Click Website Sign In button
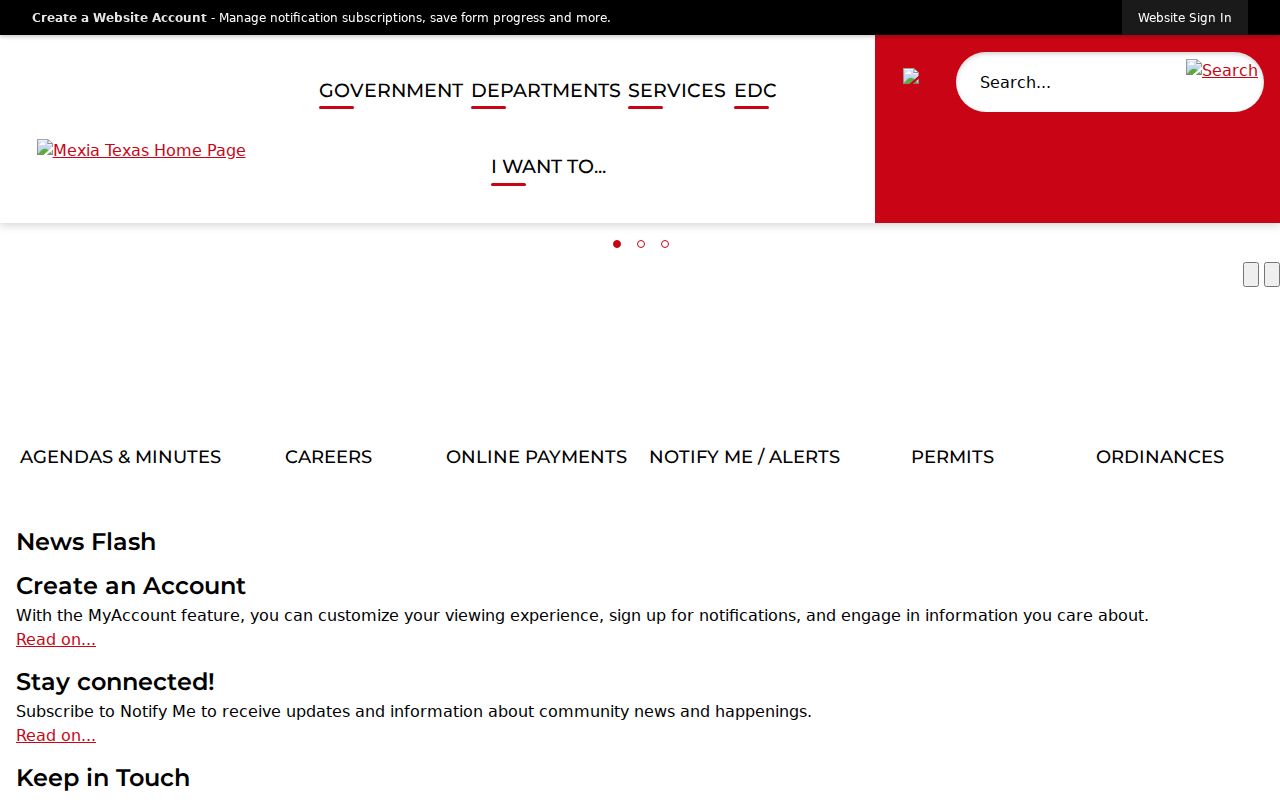Viewport: 1280px width, 800px height. point(1184,18)
